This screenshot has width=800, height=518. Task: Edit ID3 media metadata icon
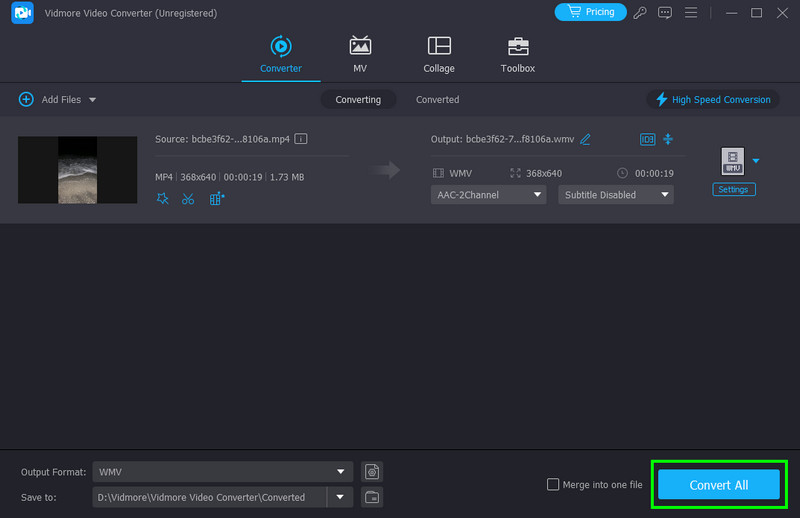click(x=647, y=139)
